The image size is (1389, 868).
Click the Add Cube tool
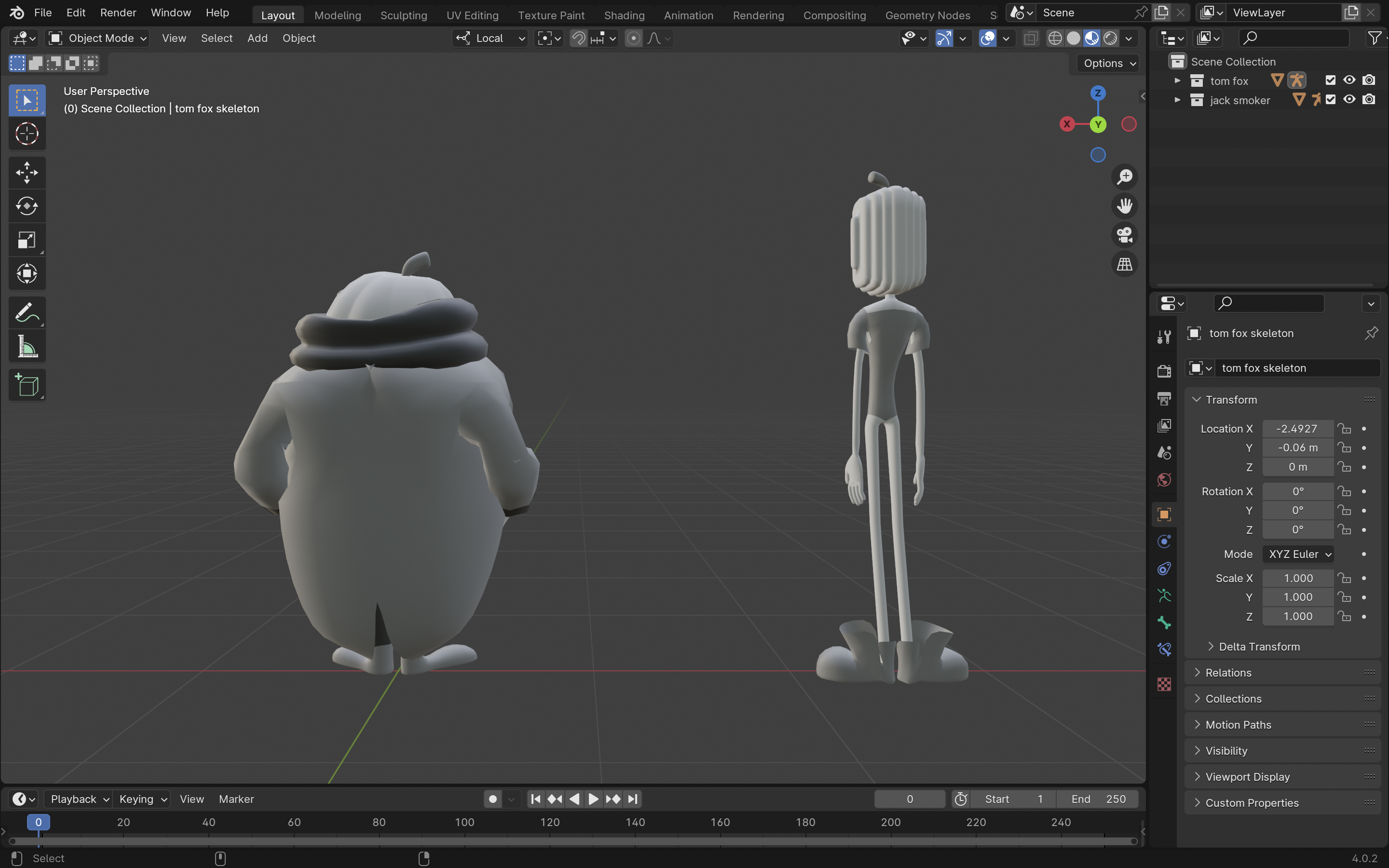27,385
